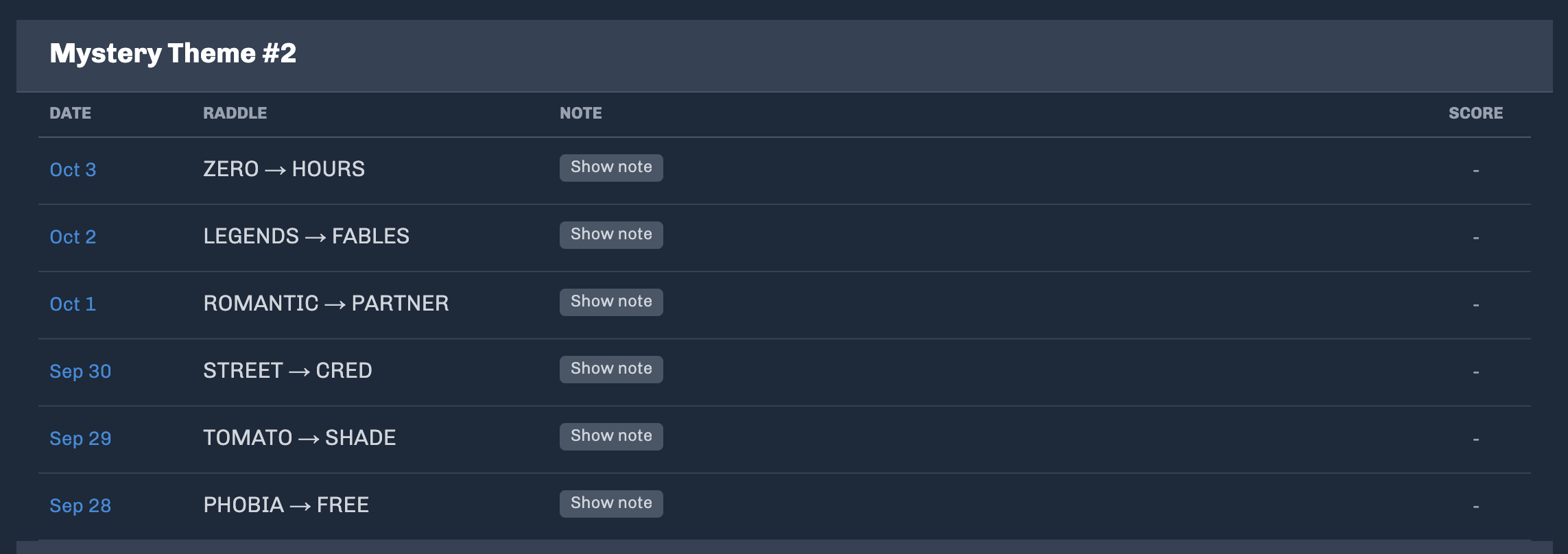Click the LEGENDS → FABLES raddle title
This screenshot has width=1568, height=554.
click(306, 236)
